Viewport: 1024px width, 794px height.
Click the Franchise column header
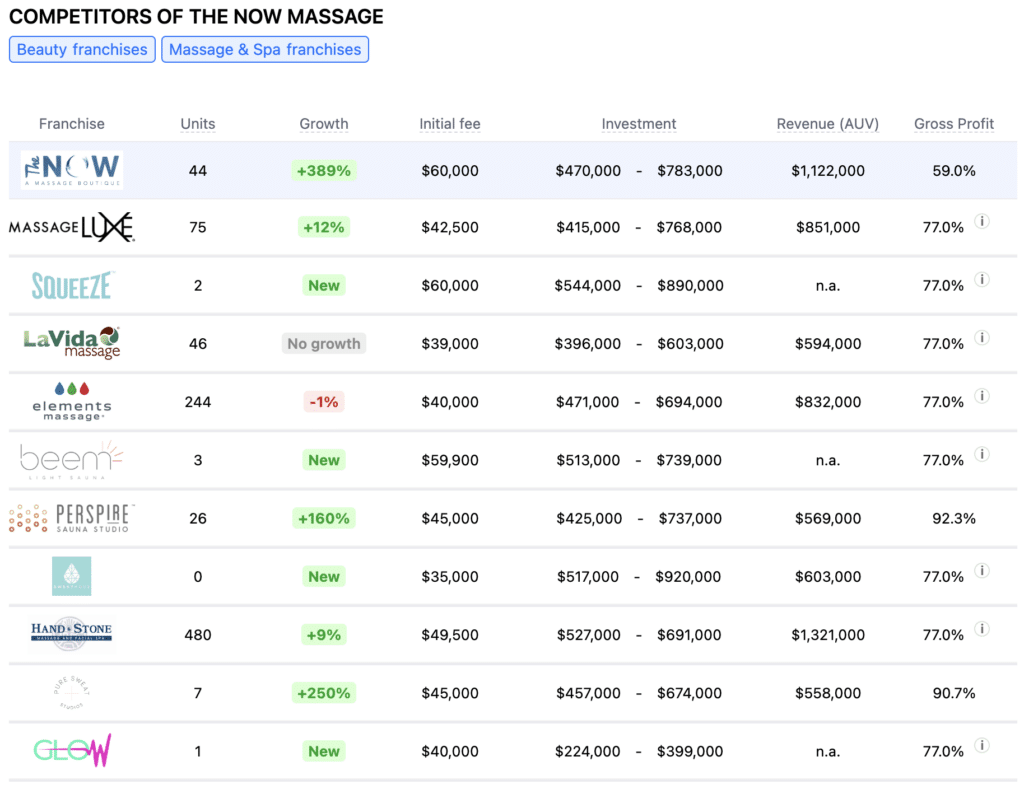point(72,124)
